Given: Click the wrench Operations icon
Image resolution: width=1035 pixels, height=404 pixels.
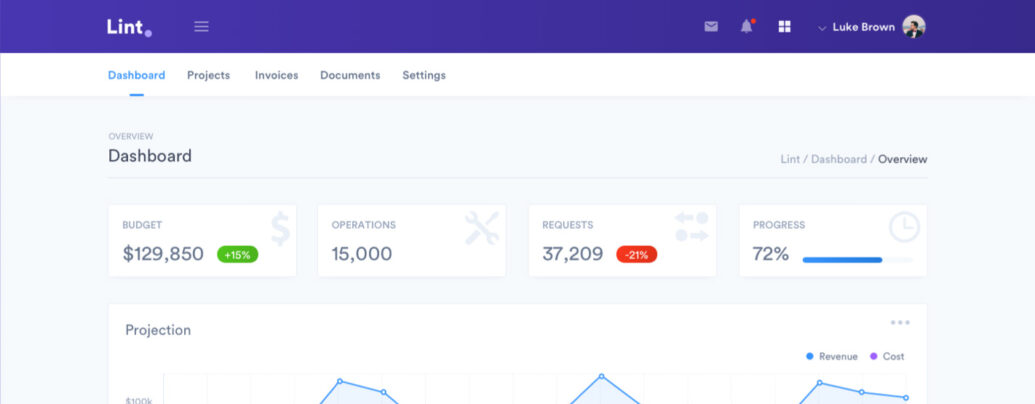Looking at the screenshot, I should click(x=481, y=228).
